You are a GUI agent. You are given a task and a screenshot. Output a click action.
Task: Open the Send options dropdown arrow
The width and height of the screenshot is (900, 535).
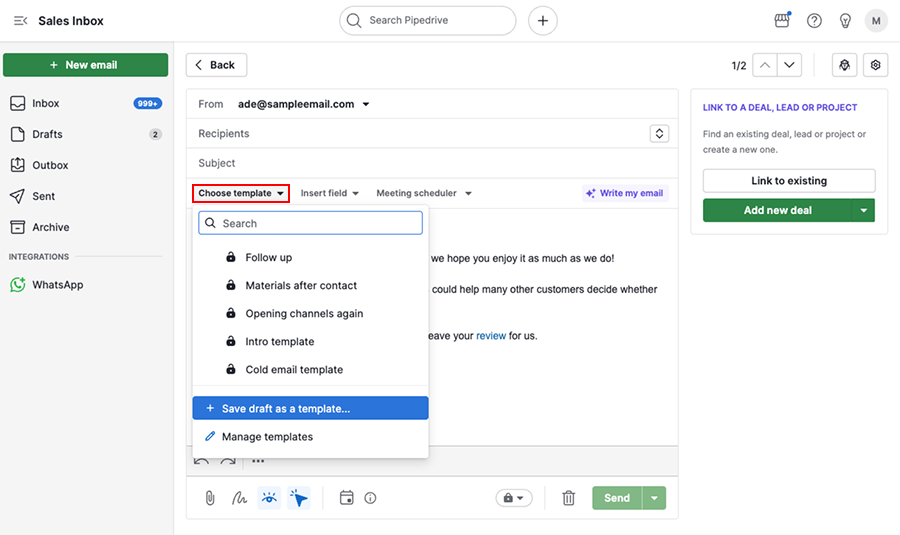(654, 498)
